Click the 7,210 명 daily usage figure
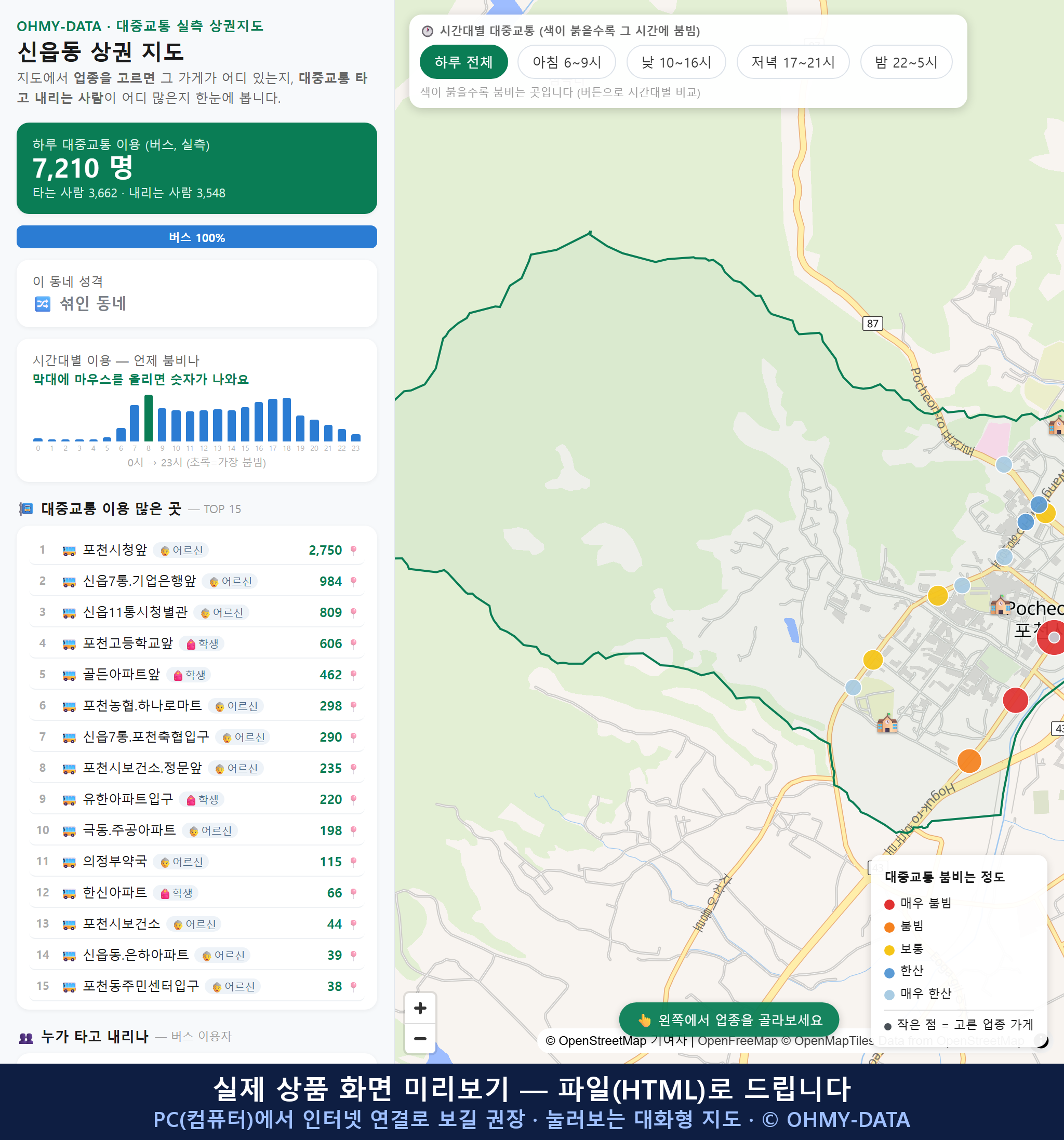This screenshot has width=1064, height=1140. tap(83, 168)
